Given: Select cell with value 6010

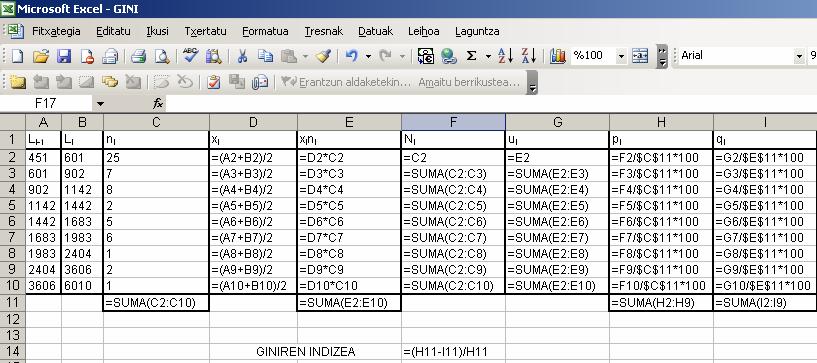Looking at the screenshot, I should coord(82,286).
